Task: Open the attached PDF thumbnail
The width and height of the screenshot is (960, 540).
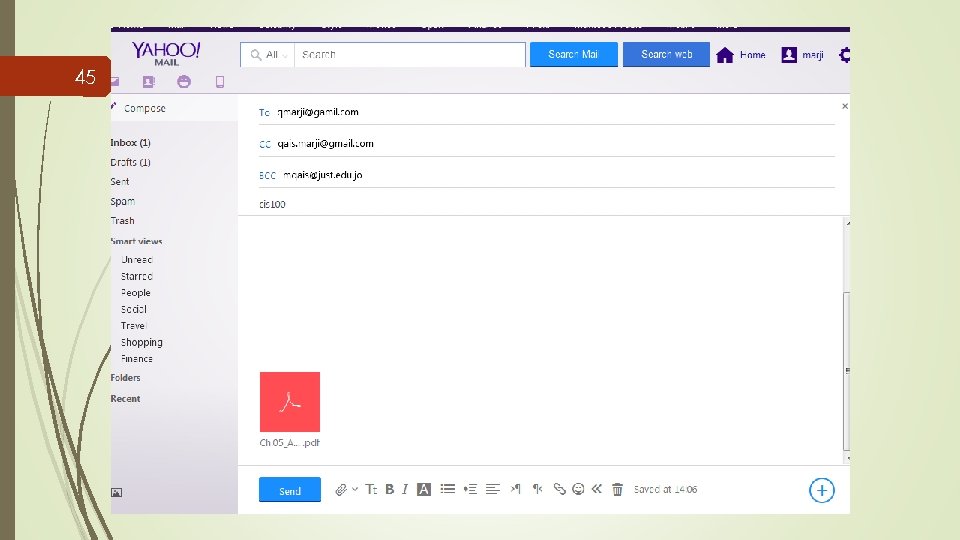Action: coord(290,402)
